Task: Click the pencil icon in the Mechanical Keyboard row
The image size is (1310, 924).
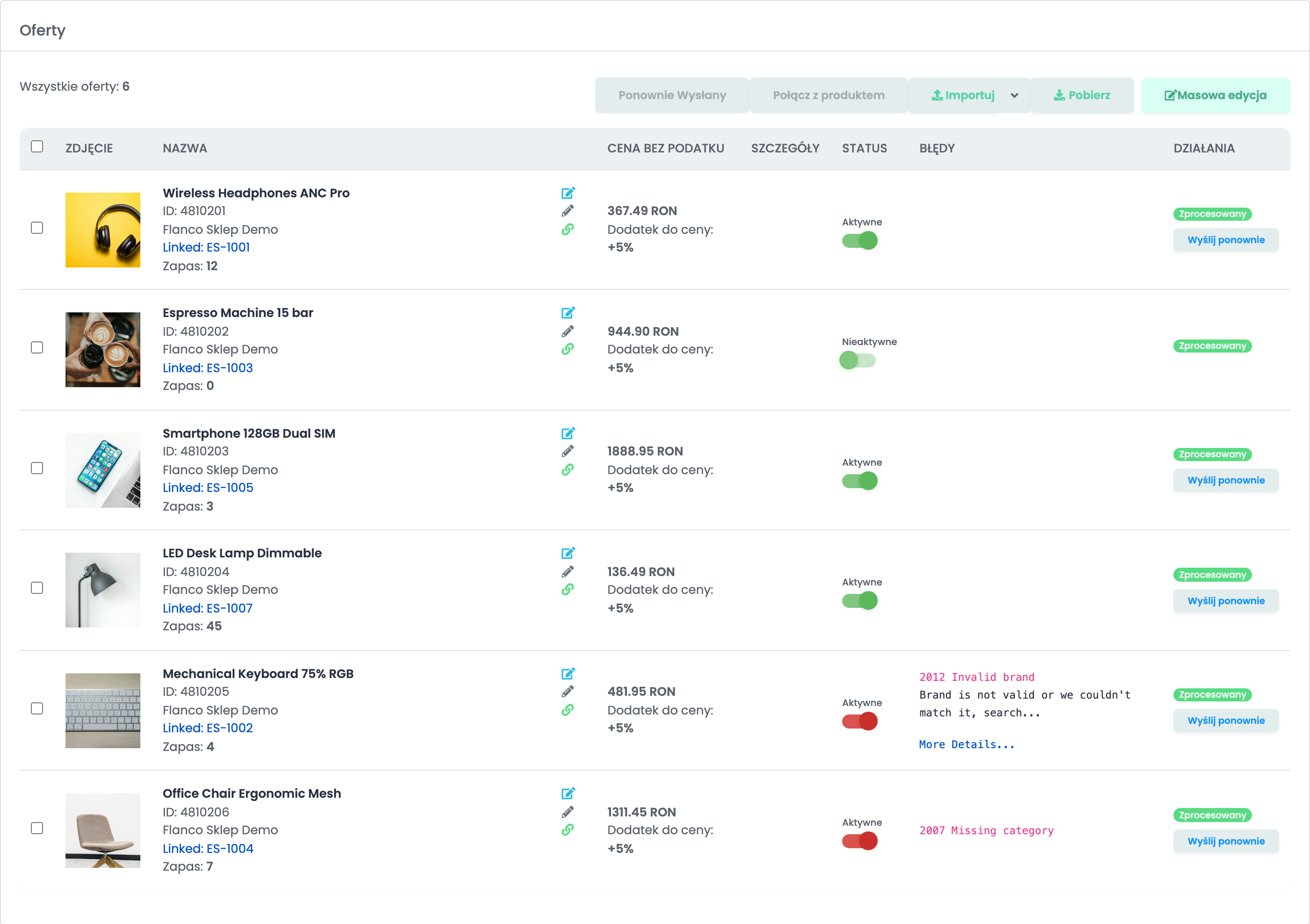Action: point(567,692)
